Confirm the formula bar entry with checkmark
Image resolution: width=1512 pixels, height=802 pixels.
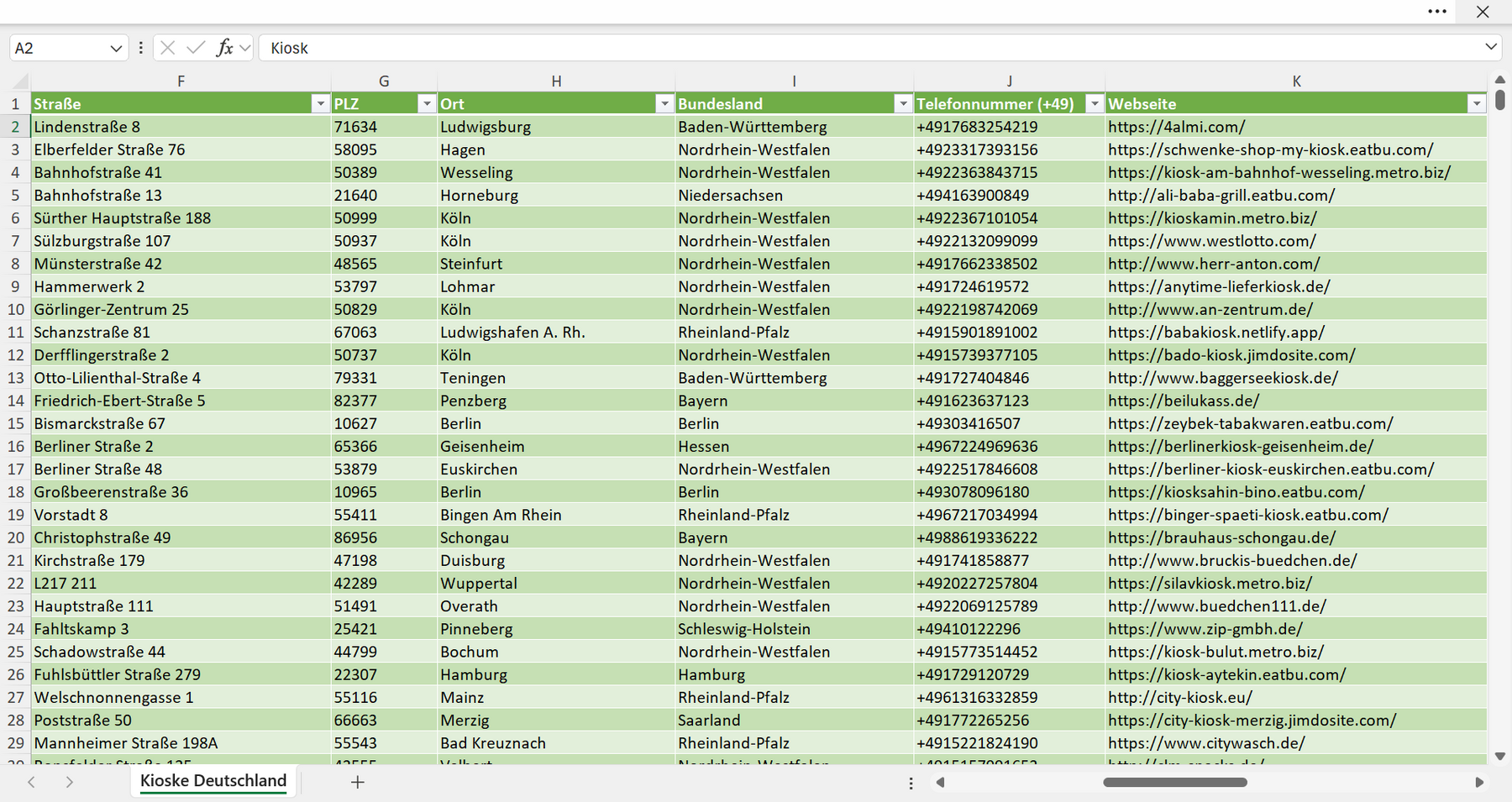coord(196,48)
